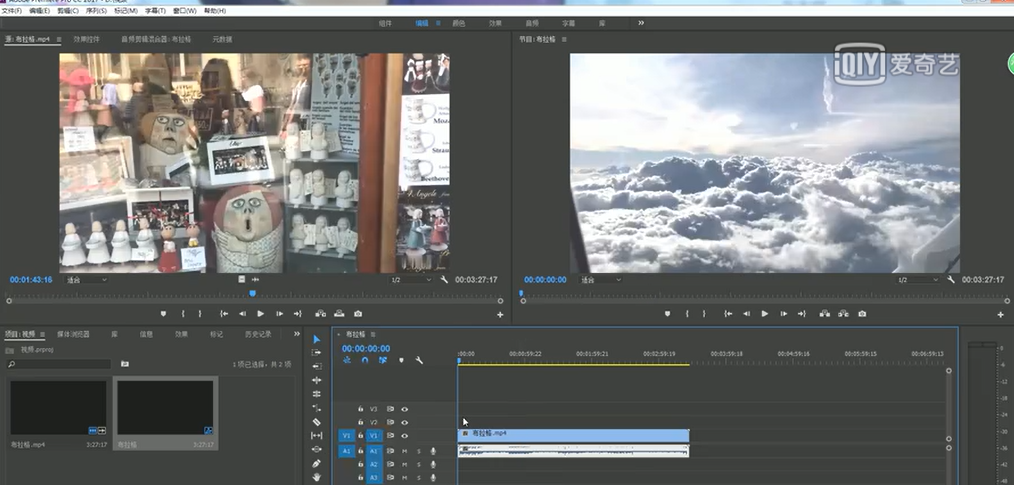The image size is (1014, 485).
Task: Open timeline 布拉格 panel menu icon
Action: coord(373,334)
